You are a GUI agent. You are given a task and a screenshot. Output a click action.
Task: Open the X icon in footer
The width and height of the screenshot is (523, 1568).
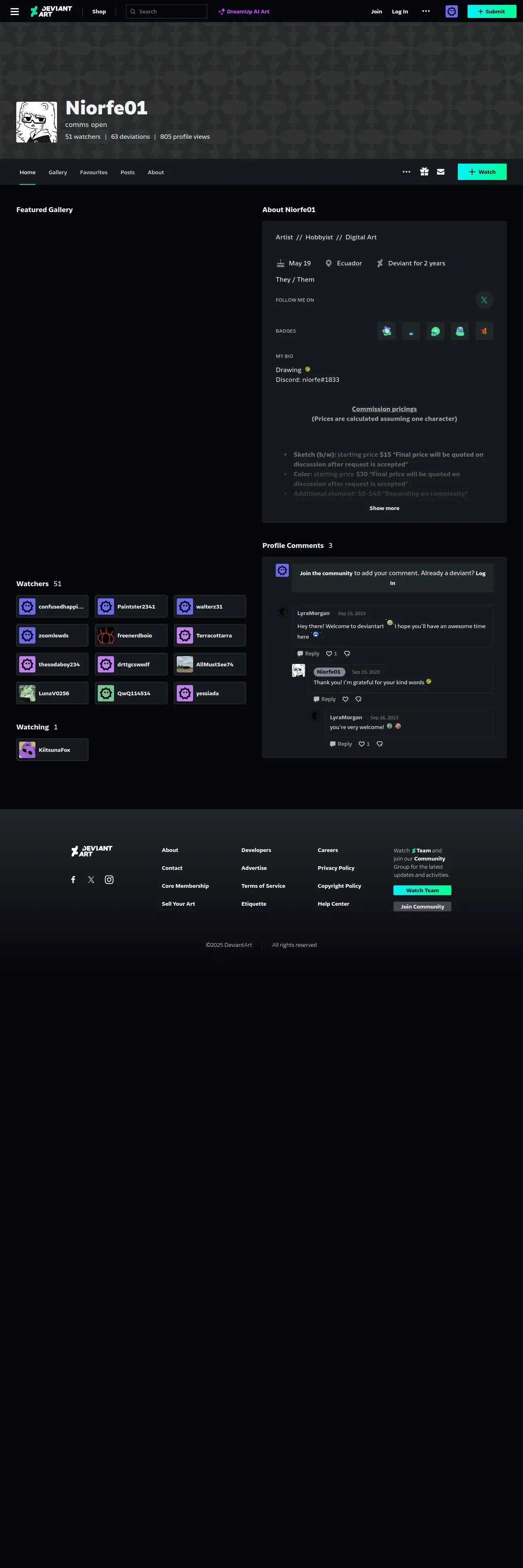click(x=91, y=880)
